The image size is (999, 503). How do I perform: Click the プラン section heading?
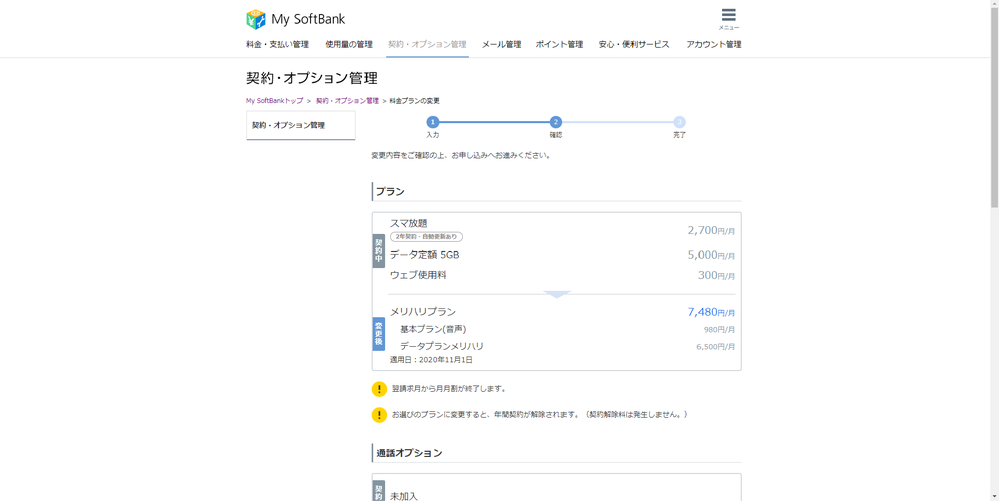390,192
